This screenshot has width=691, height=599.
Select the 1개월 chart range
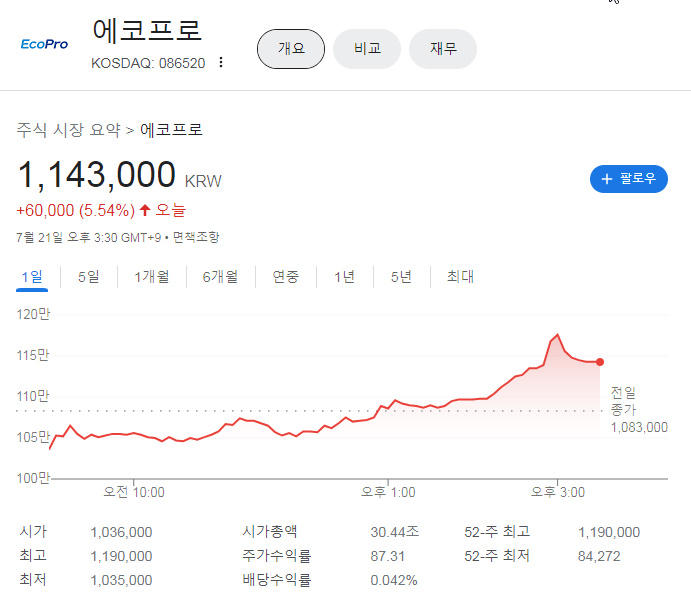point(152,277)
